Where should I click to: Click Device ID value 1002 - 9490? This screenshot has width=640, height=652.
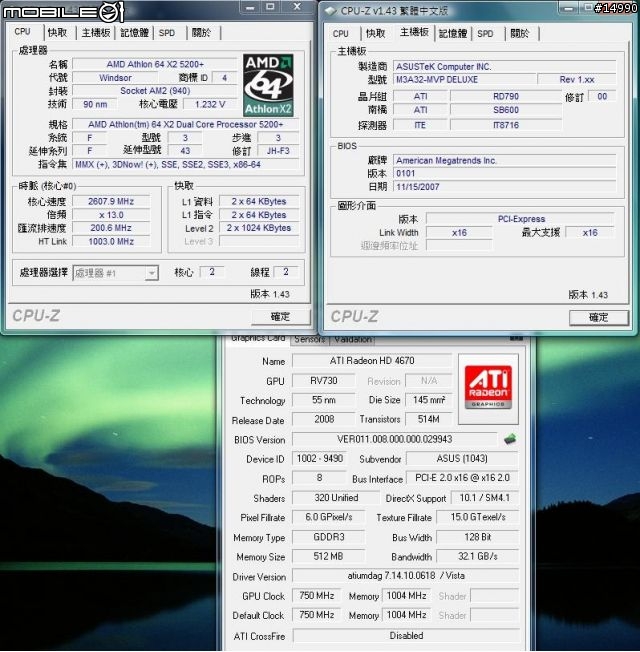click(x=319, y=458)
